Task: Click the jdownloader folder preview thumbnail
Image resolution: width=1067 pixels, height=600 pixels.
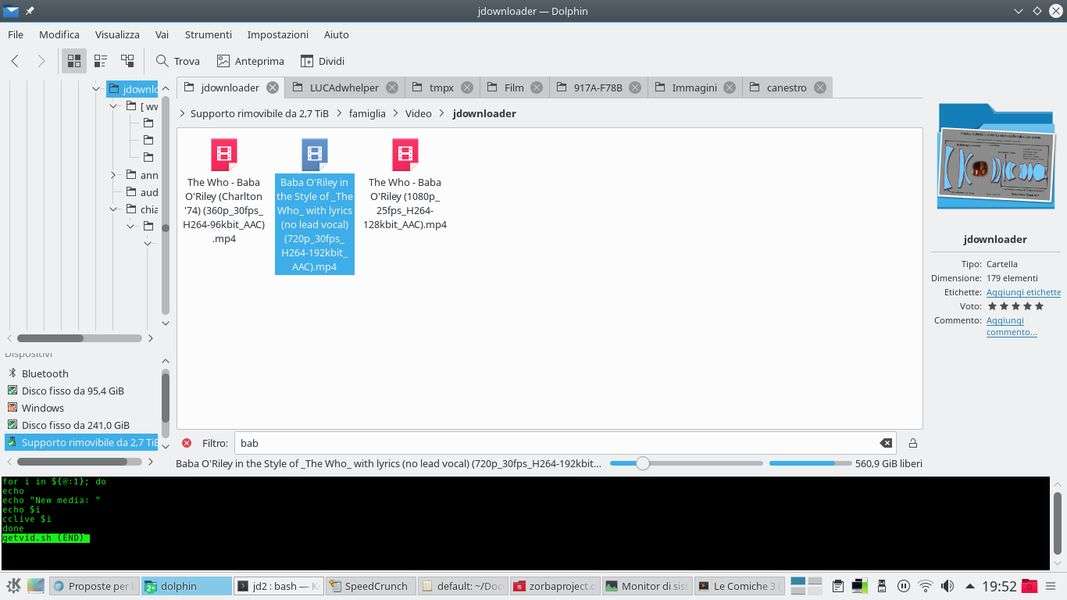Action: 996,156
